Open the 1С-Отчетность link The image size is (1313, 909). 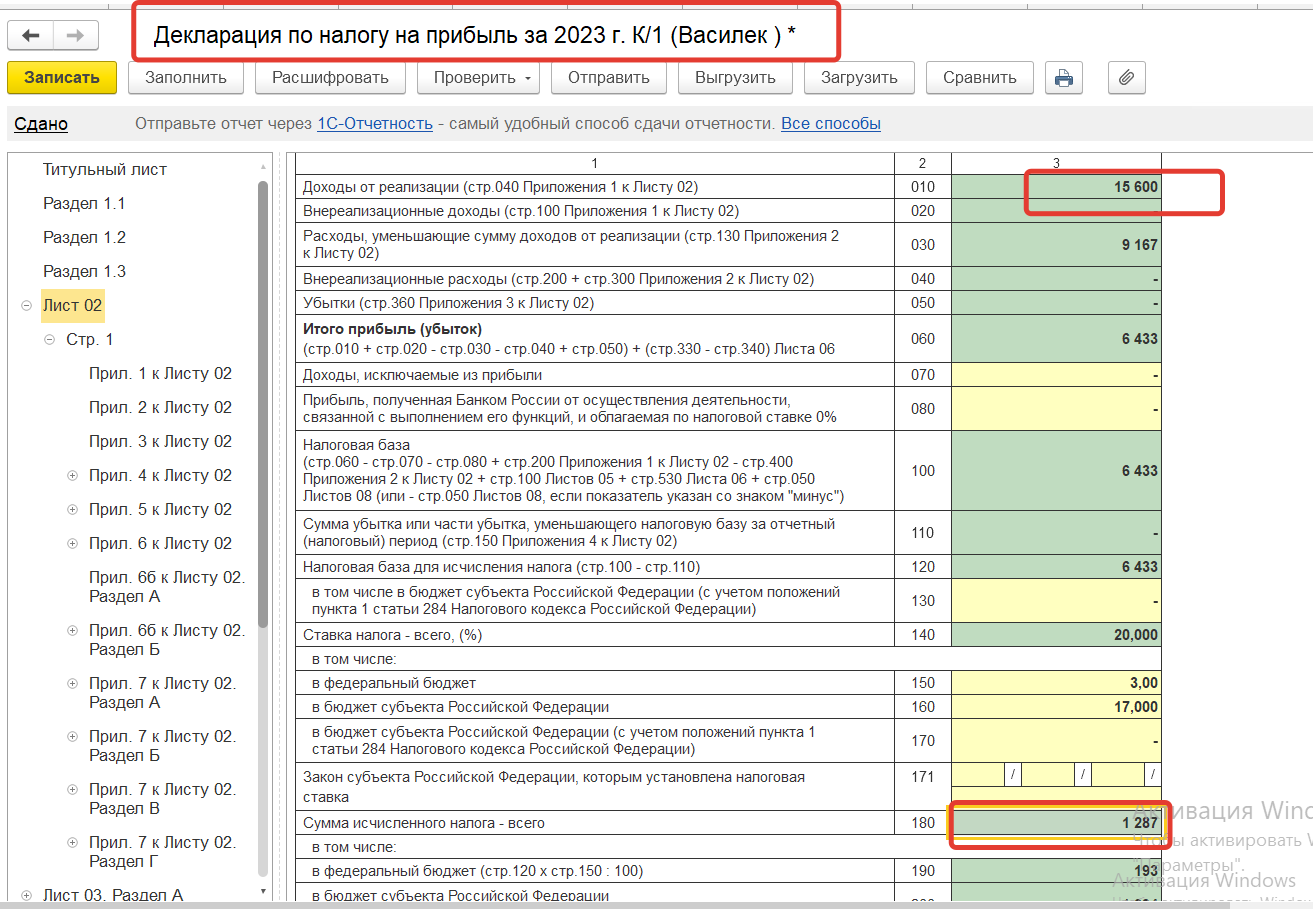click(375, 124)
